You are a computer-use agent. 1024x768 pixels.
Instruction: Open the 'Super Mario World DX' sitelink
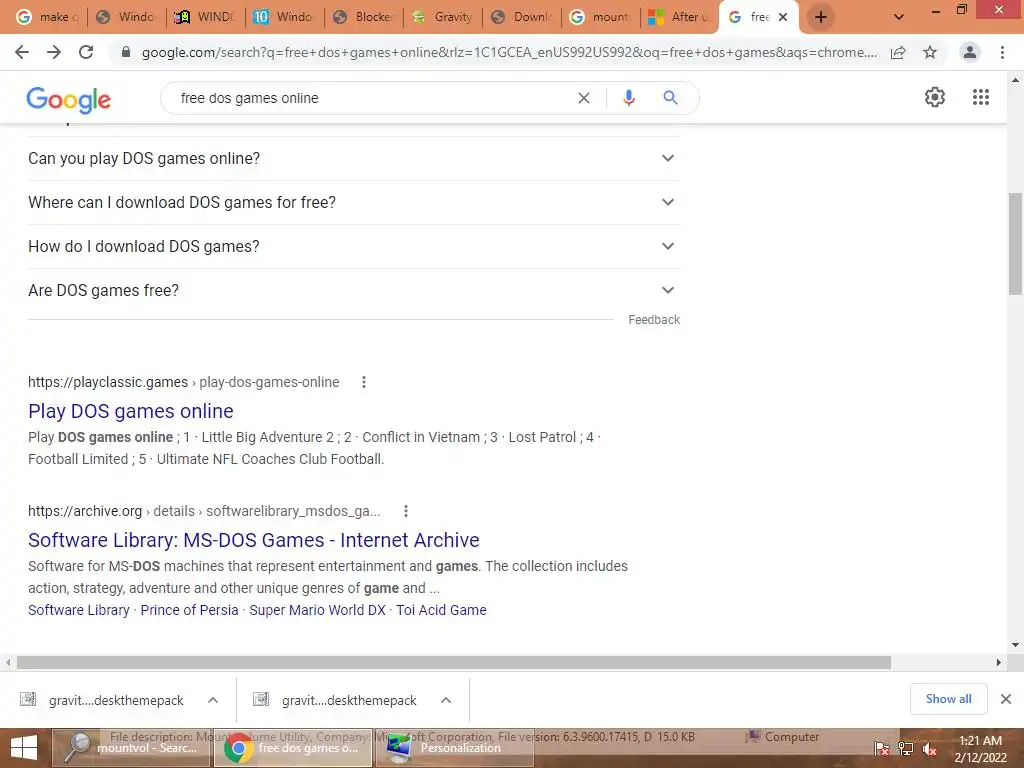317,610
